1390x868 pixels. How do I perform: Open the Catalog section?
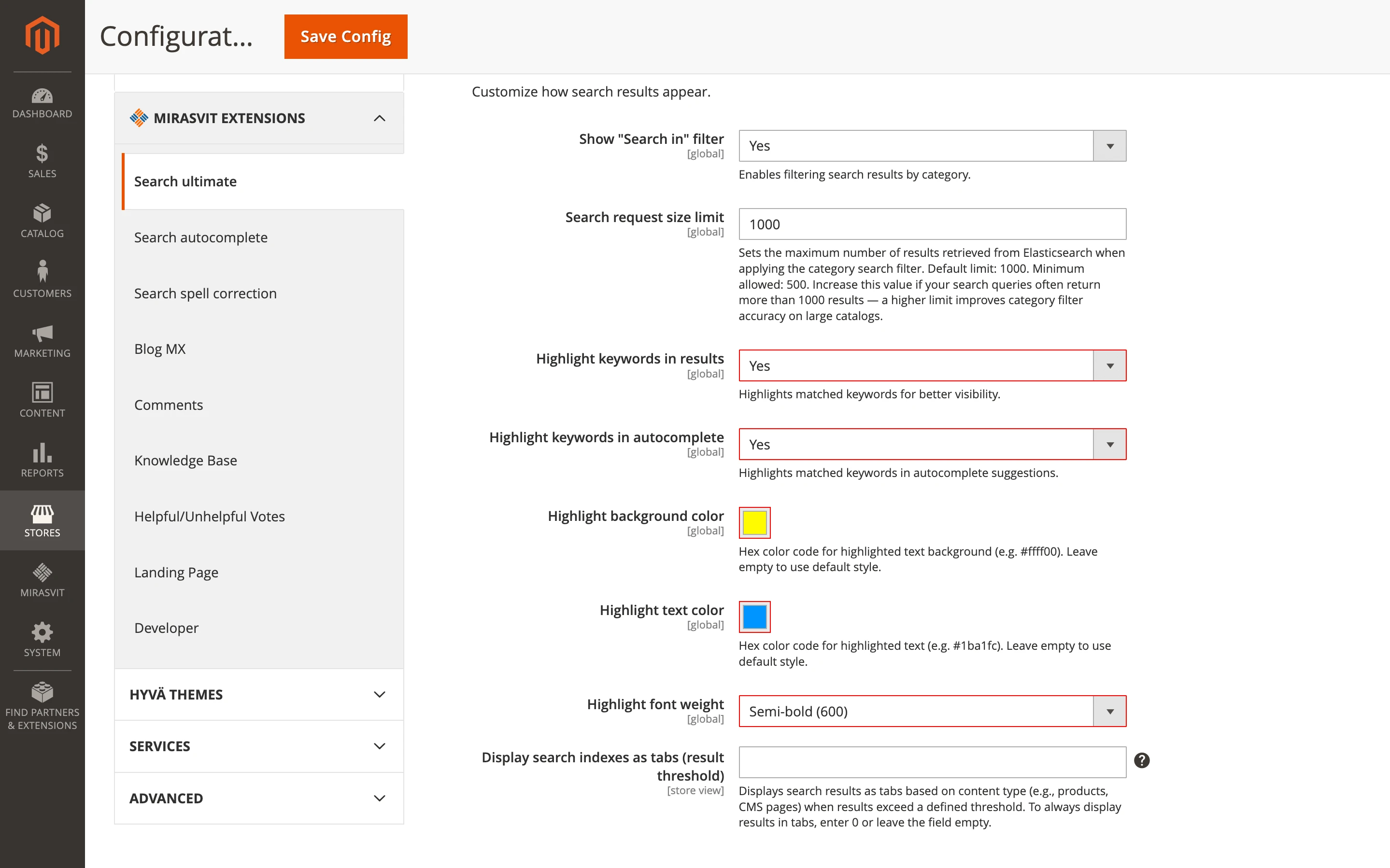tap(42, 221)
